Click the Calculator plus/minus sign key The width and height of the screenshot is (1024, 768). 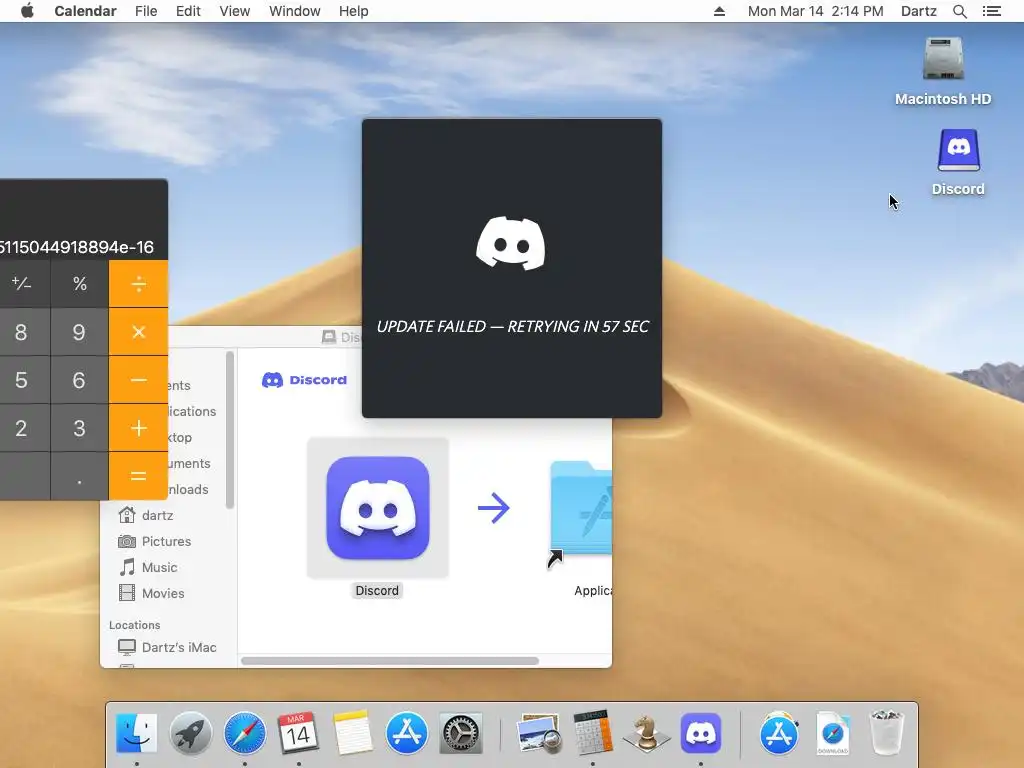pyautogui.click(x=22, y=283)
